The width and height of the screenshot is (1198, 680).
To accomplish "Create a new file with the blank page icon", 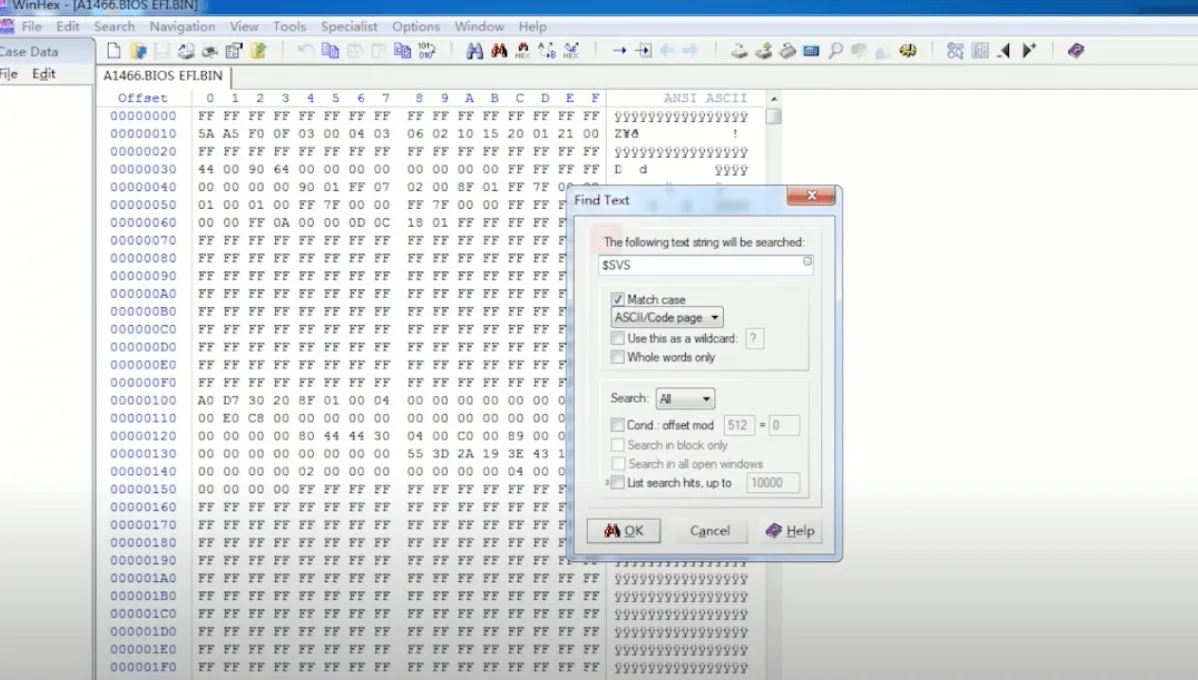I will [x=114, y=50].
